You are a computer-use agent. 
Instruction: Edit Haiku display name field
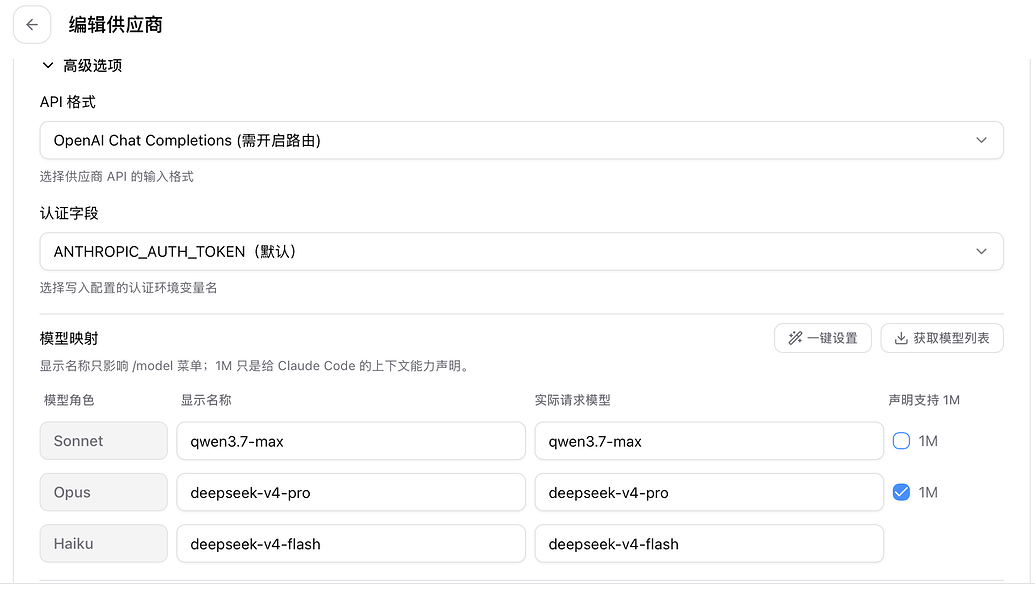[351, 544]
